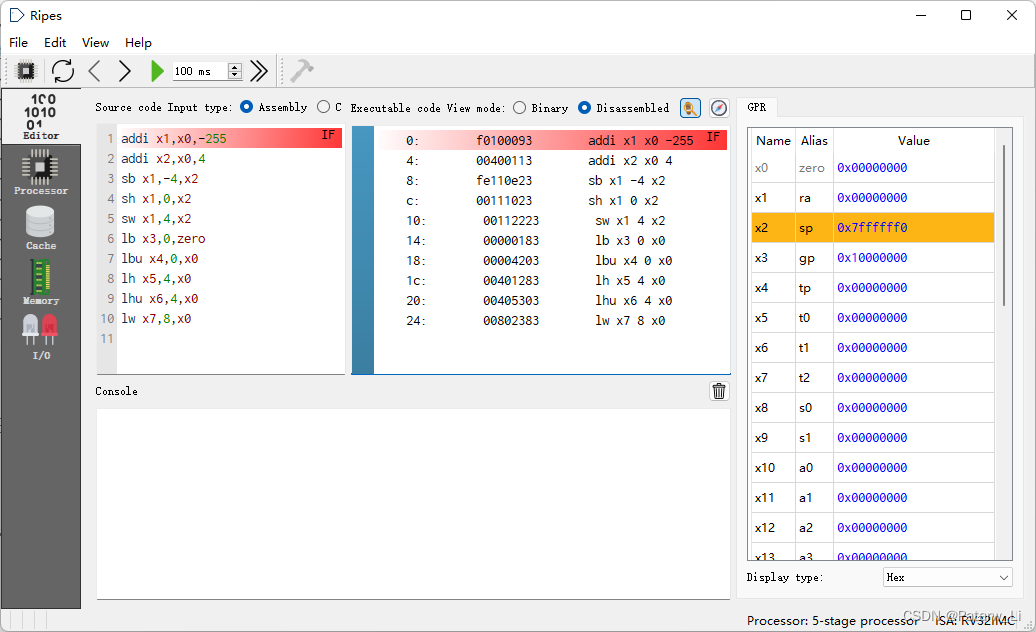Click source line 'lw x7,8,x0'
1036x632 pixels.
156,318
